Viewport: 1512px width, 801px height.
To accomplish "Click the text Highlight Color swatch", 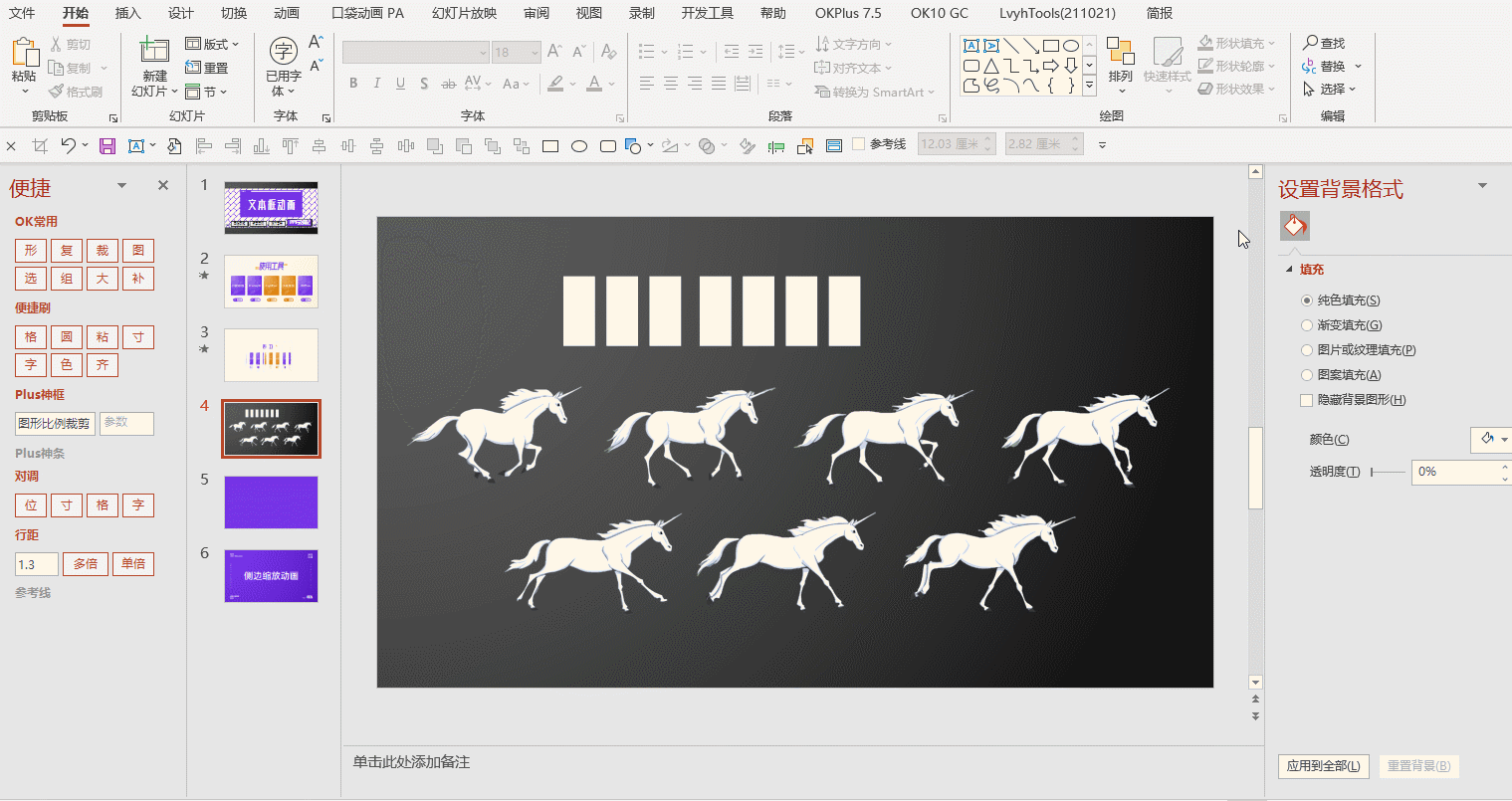I will tap(555, 84).
